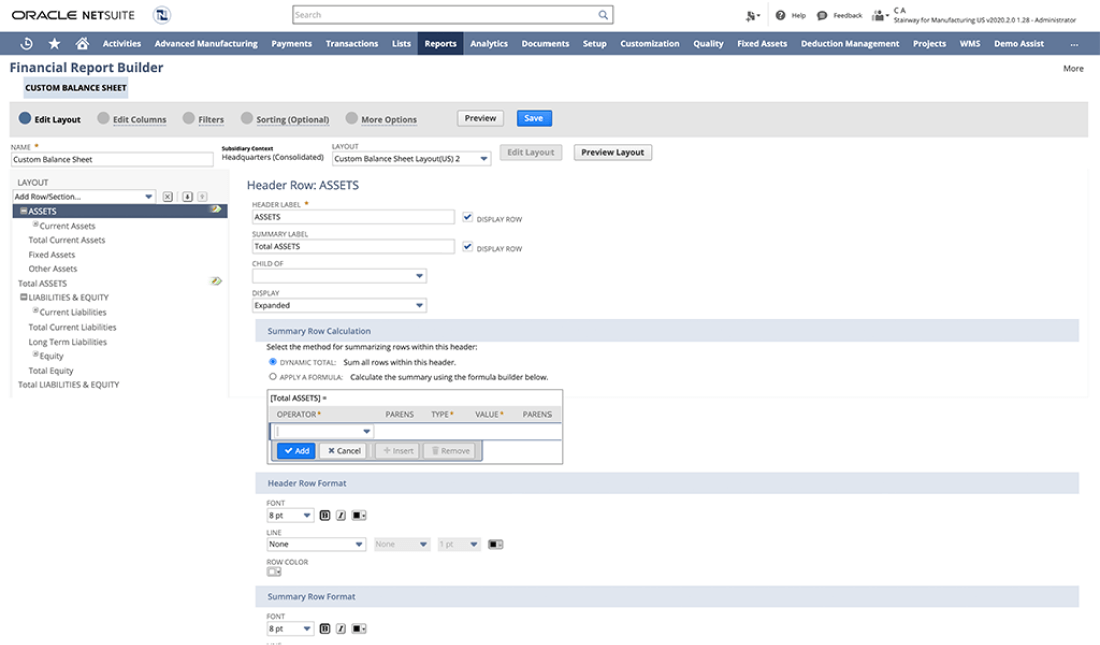Screen dimensions: 1100x645
Task: Select the Dynamic Total radio button
Action: (x=273, y=360)
